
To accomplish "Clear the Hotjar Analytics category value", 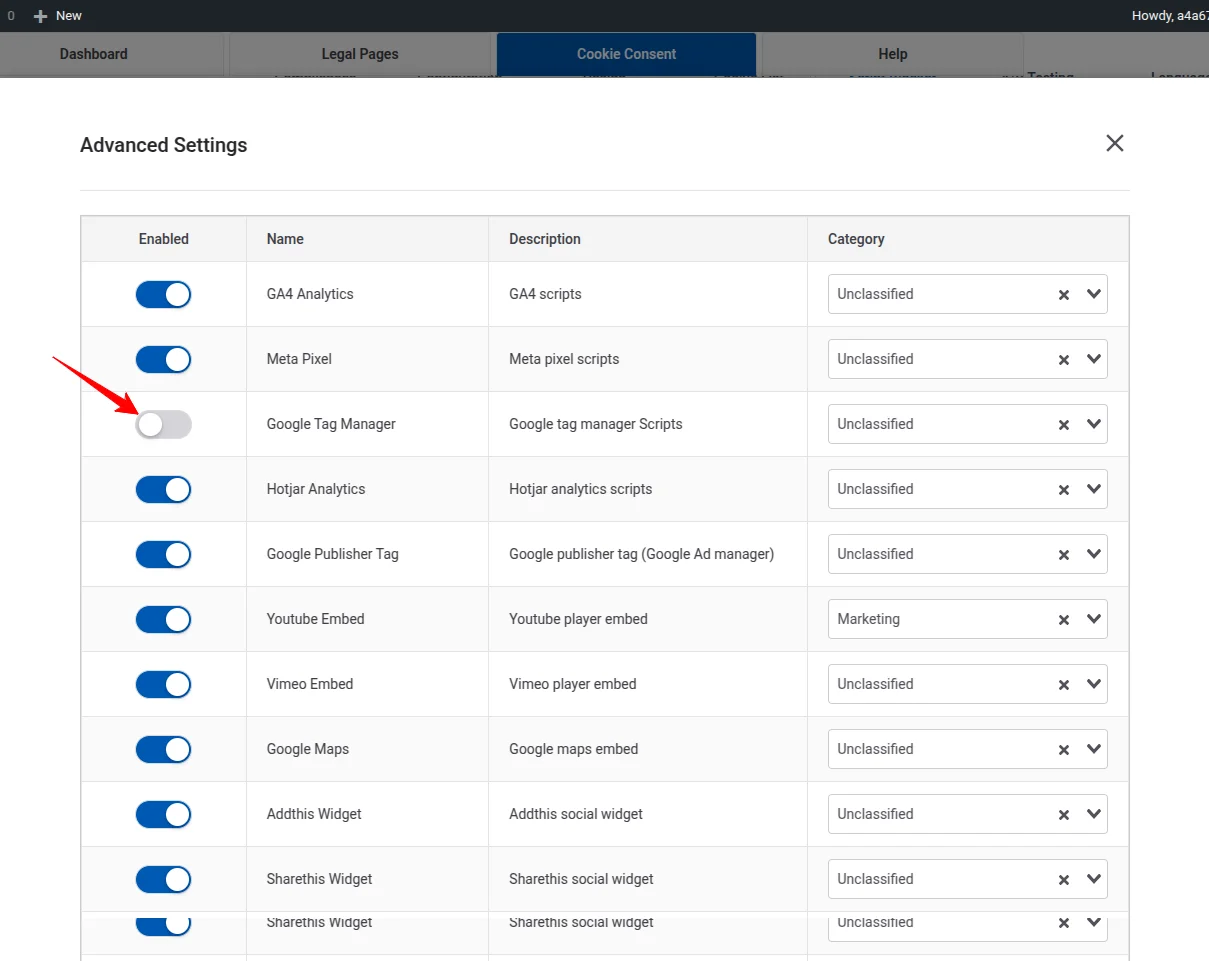I will click(x=1064, y=490).
